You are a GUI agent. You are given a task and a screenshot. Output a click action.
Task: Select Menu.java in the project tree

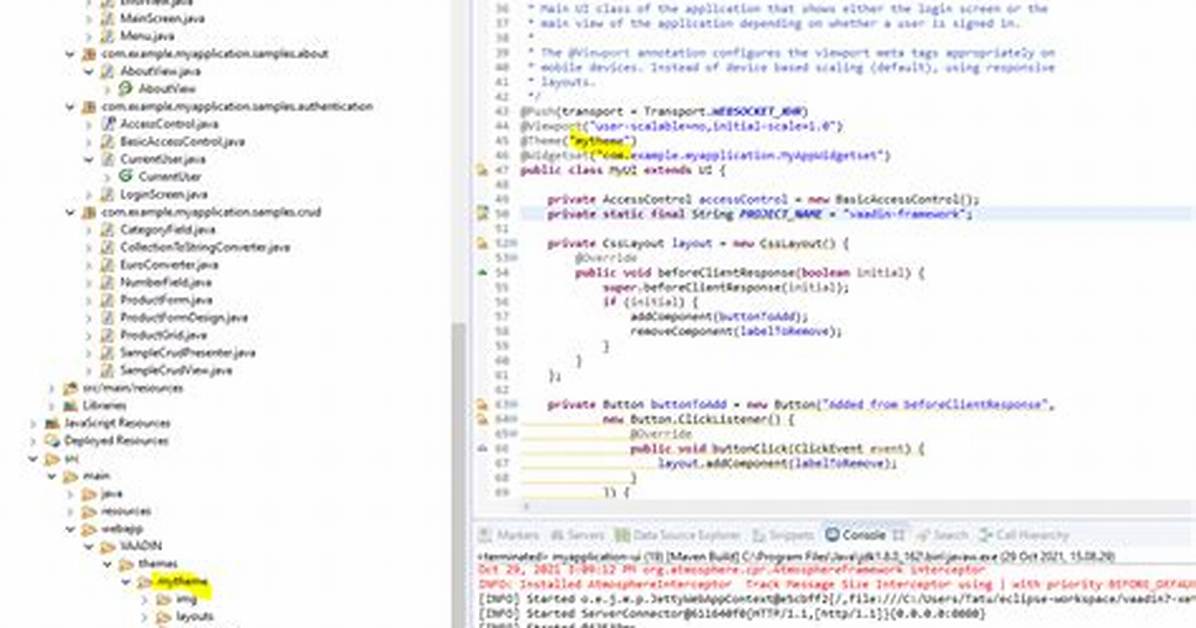point(146,36)
